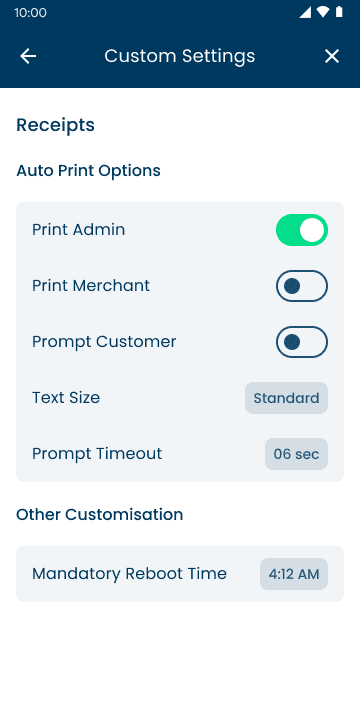The height and width of the screenshot is (720, 360).
Task: Open the 4:12 AM reboot time picker
Action: point(294,574)
